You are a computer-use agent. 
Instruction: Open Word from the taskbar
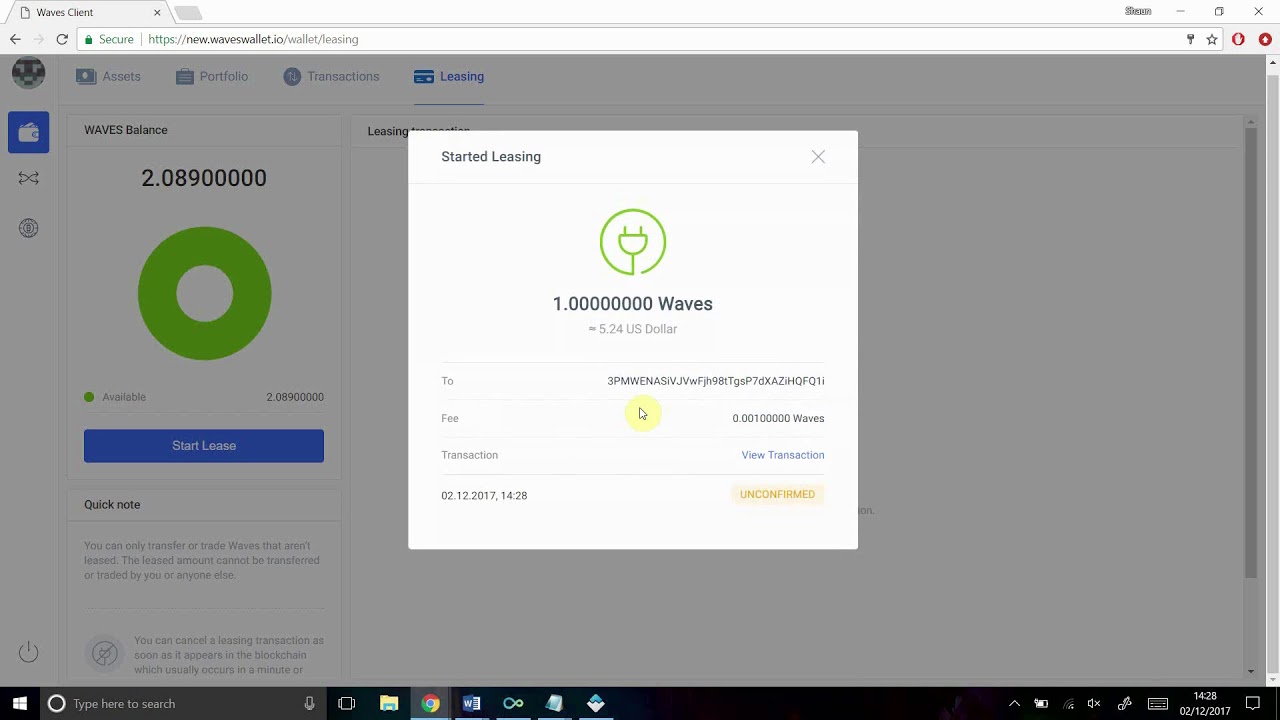(471, 703)
